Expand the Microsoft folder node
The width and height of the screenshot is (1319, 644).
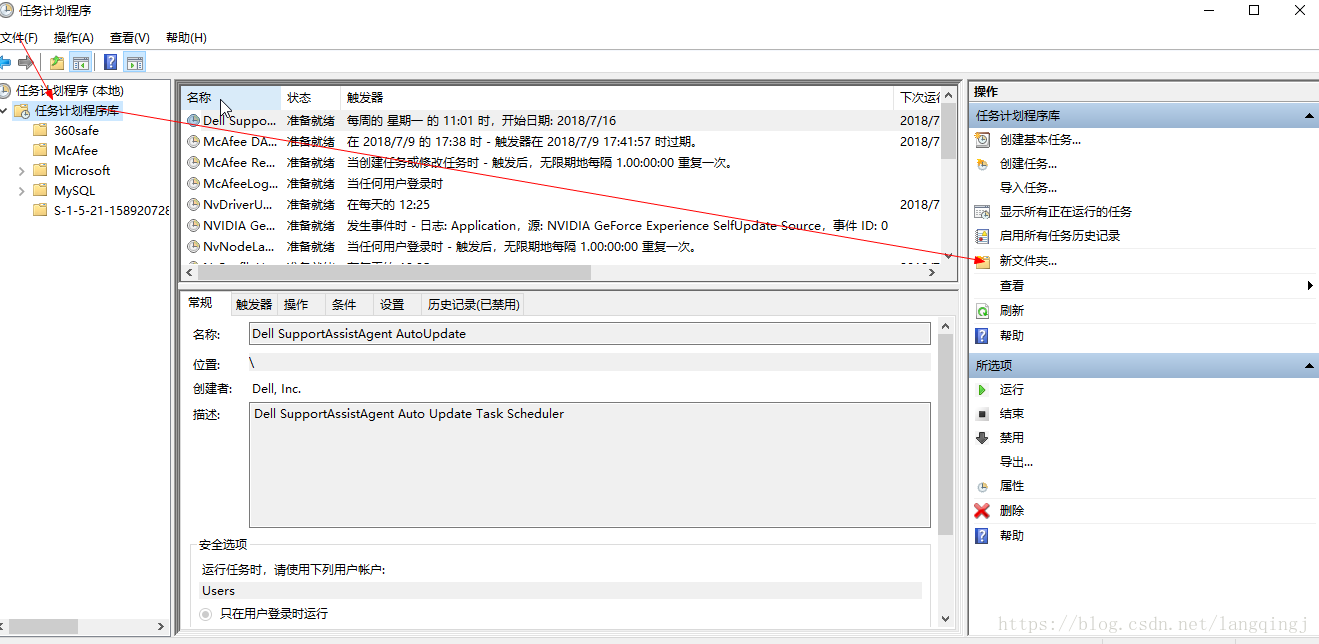22,171
